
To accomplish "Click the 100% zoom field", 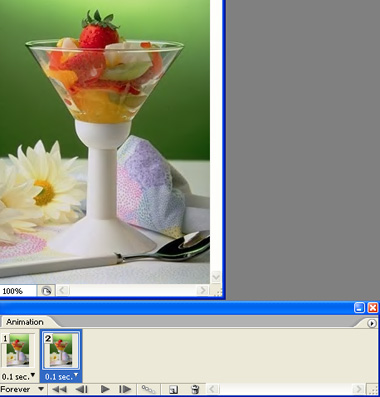I will 18,291.
